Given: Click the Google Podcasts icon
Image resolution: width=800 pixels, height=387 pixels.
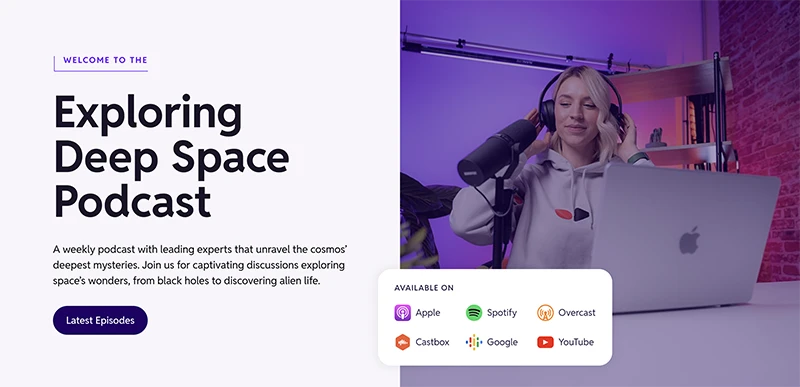Looking at the screenshot, I should pyautogui.click(x=474, y=342).
